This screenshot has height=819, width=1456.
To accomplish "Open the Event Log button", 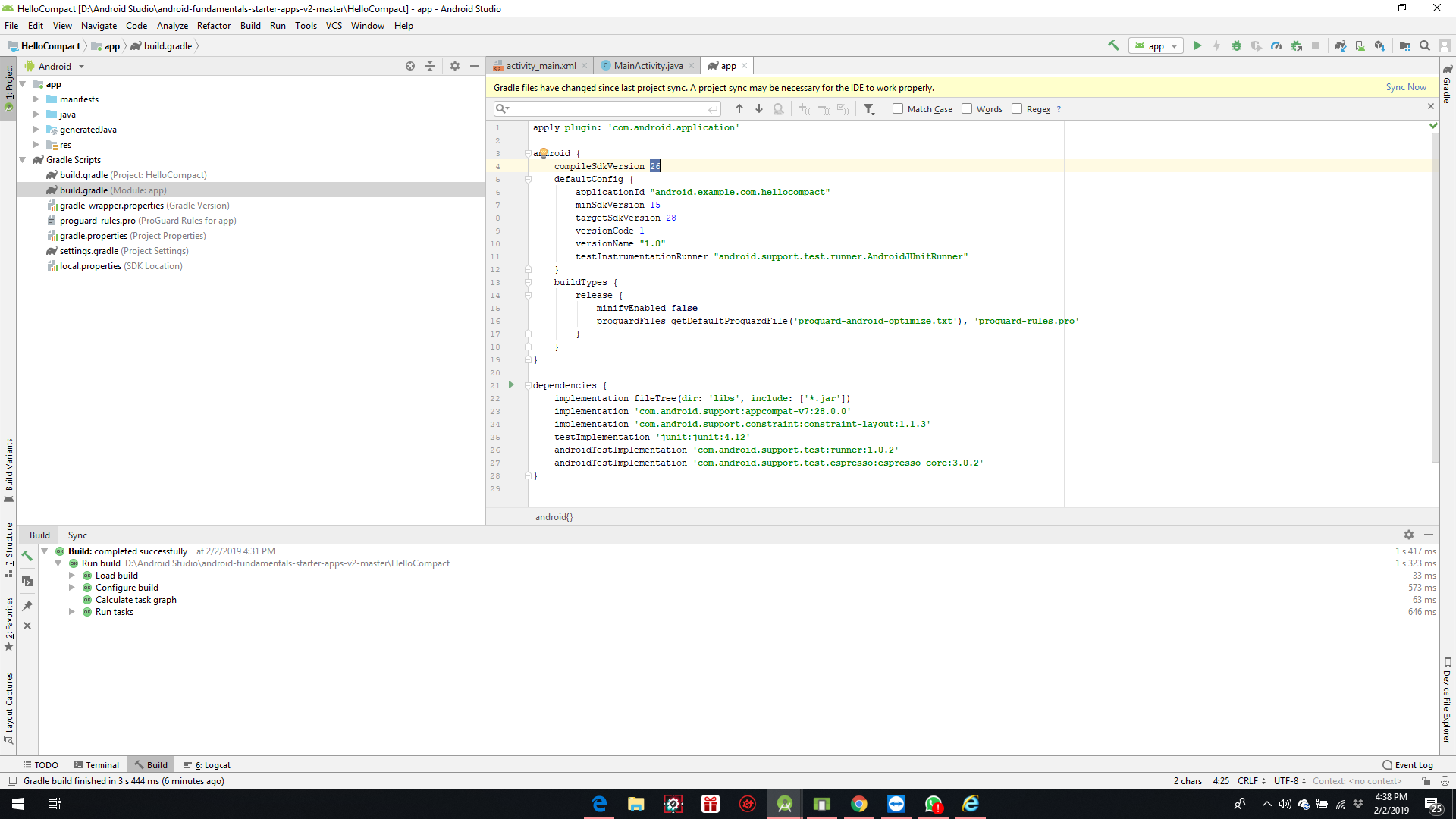I will [1407, 765].
